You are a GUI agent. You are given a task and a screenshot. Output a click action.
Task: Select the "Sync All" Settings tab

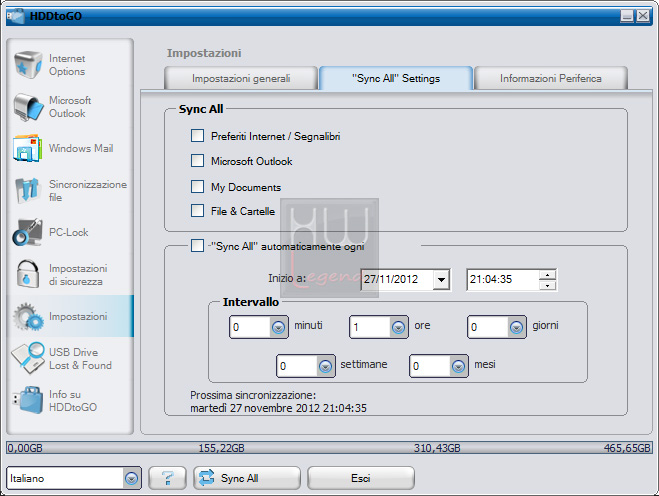[396, 78]
